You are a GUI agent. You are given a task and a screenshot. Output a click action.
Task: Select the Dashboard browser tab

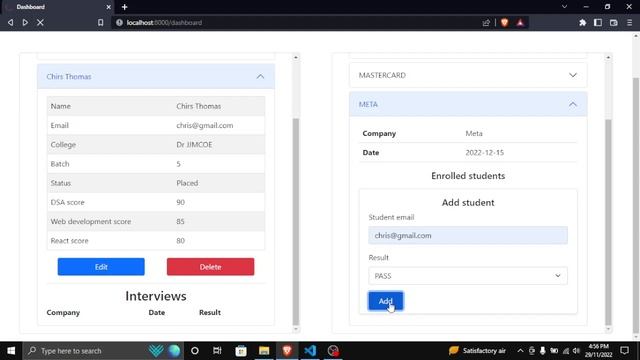click(x=58, y=7)
